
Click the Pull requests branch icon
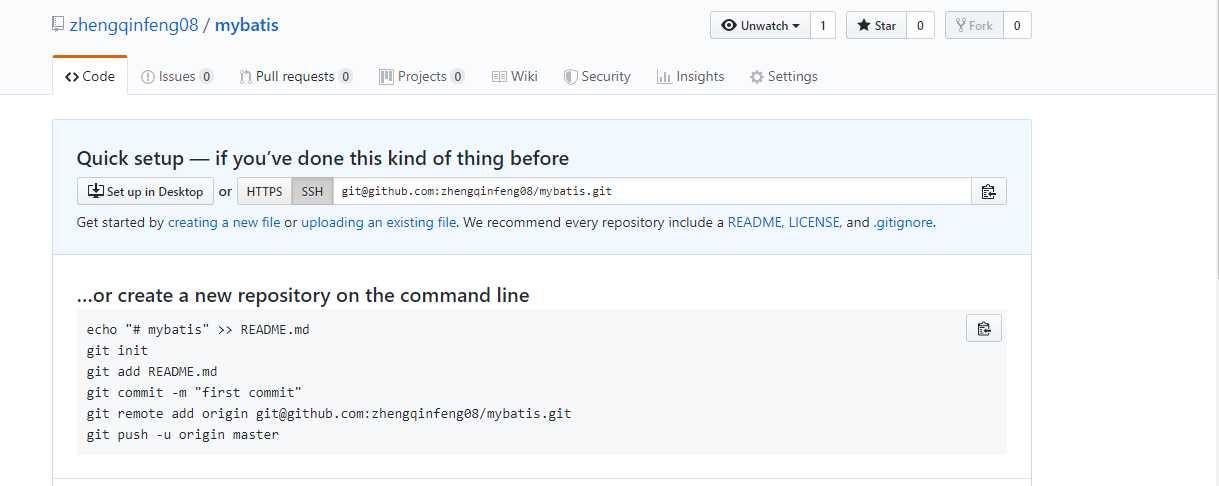[x=245, y=77]
